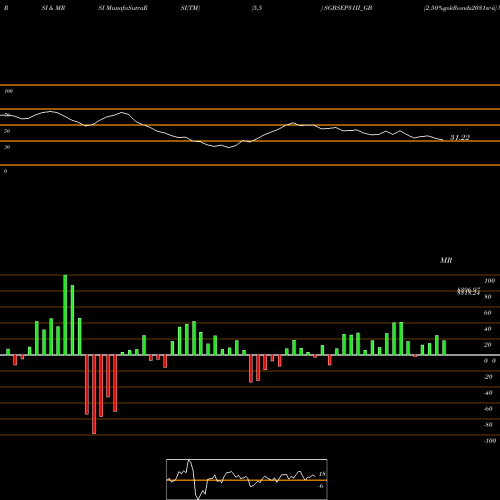Click the last green bar in MR histogram

[444, 348]
